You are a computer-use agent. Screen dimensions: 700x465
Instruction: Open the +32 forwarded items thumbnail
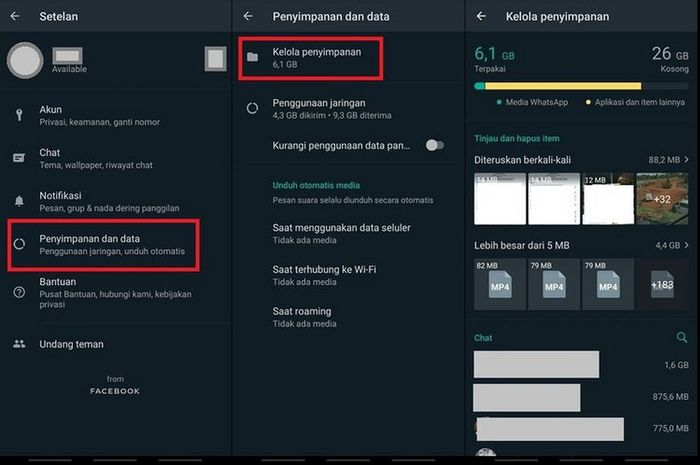tap(662, 199)
